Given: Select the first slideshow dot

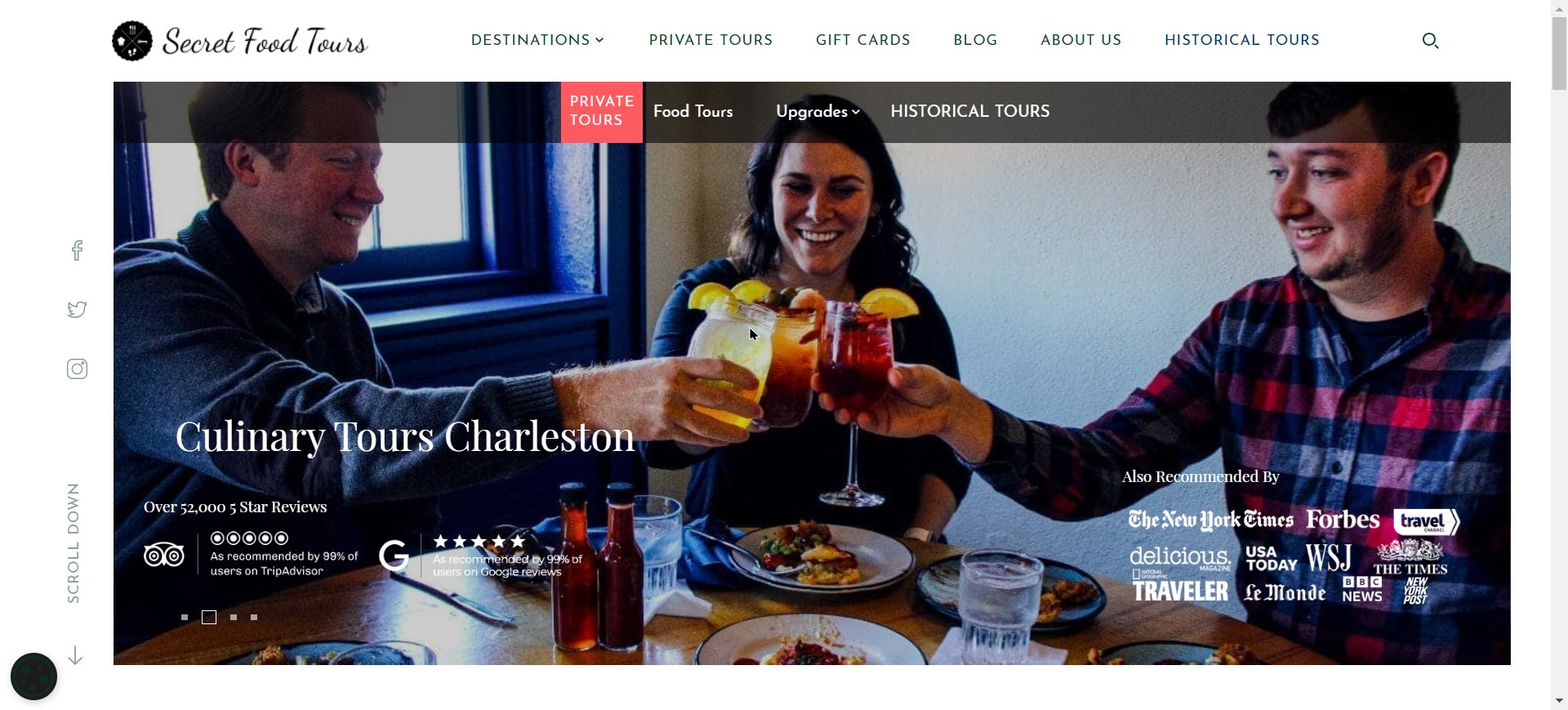Looking at the screenshot, I should (185, 618).
